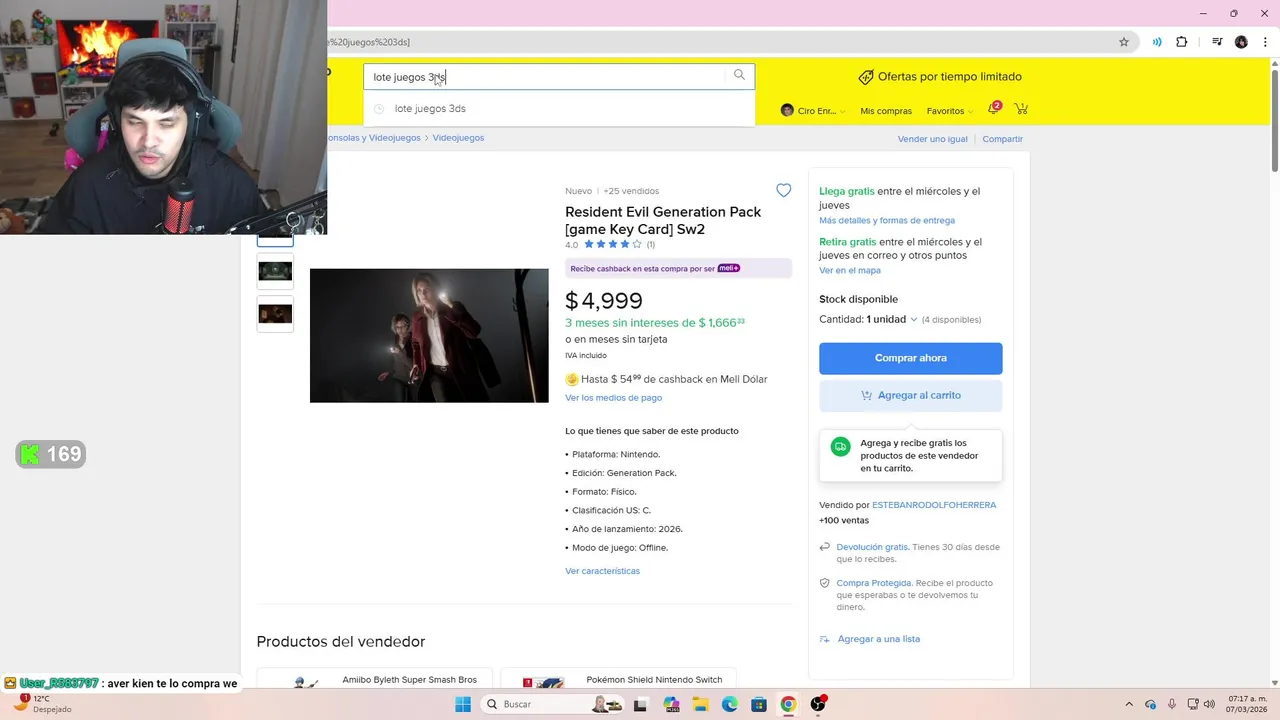
Task: Click the Compra Protegida shield icon
Action: pos(825,583)
